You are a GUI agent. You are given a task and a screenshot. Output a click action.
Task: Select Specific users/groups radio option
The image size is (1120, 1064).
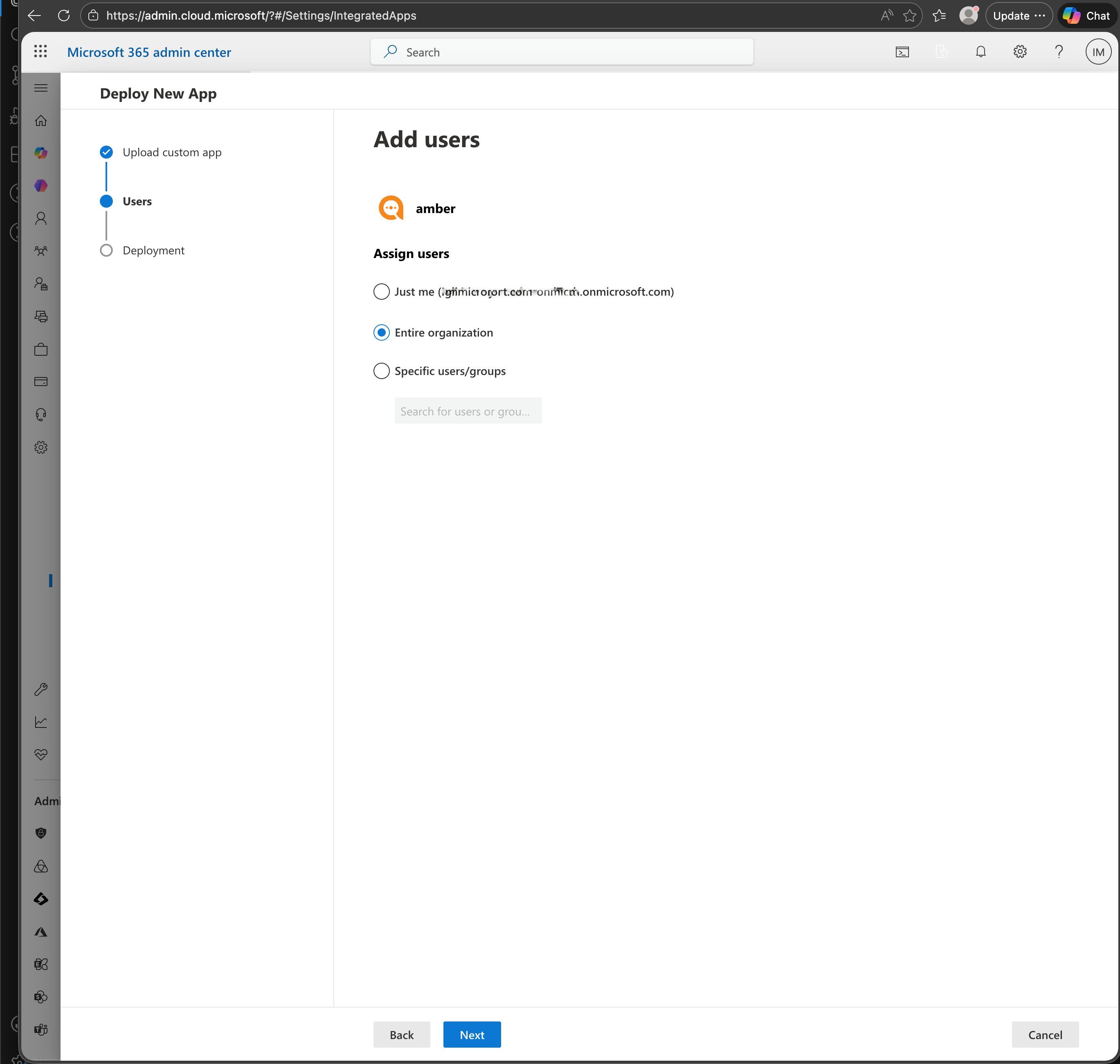pos(381,371)
